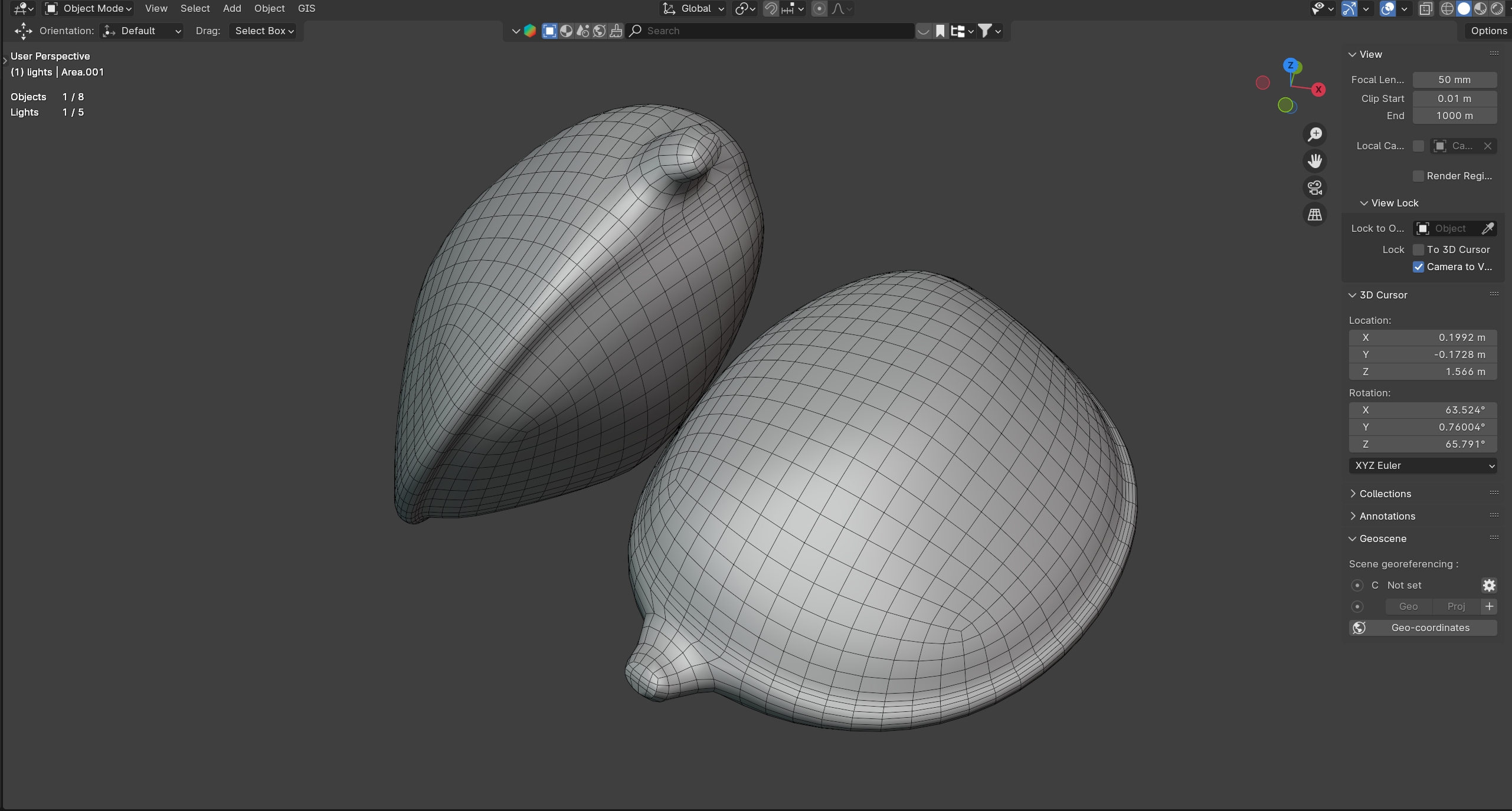Enable Lock To 3D Cursor checkbox
The width and height of the screenshot is (1512, 811).
point(1419,249)
